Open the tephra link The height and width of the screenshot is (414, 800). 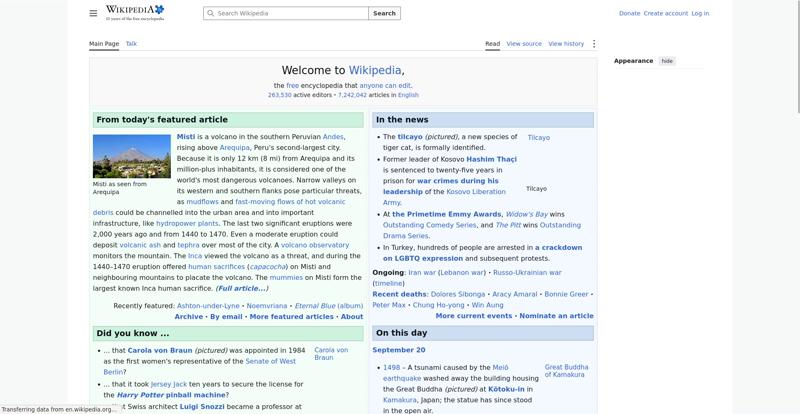click(188, 245)
